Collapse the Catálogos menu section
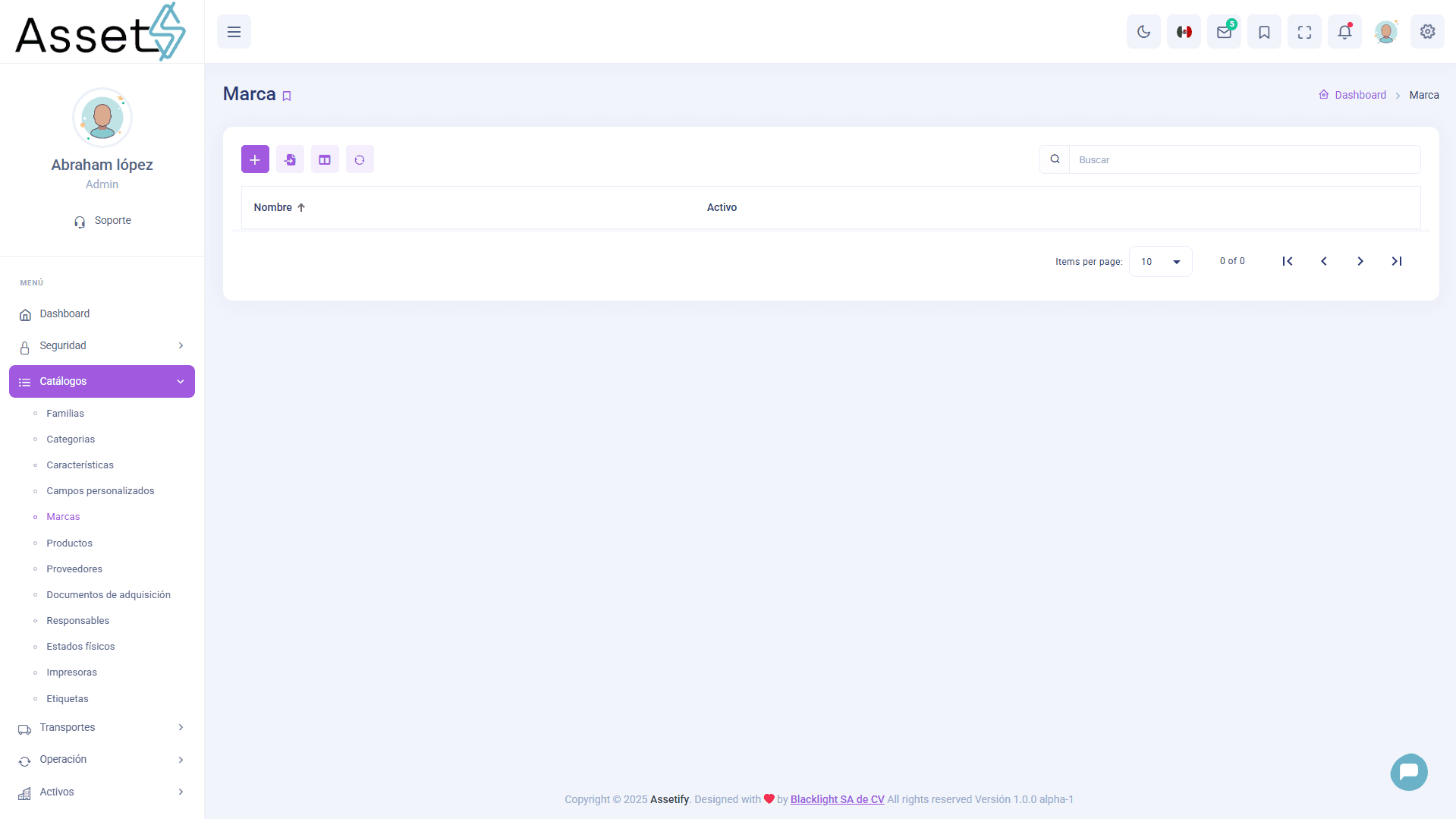Image resolution: width=1456 pixels, height=819 pixels. [102, 381]
